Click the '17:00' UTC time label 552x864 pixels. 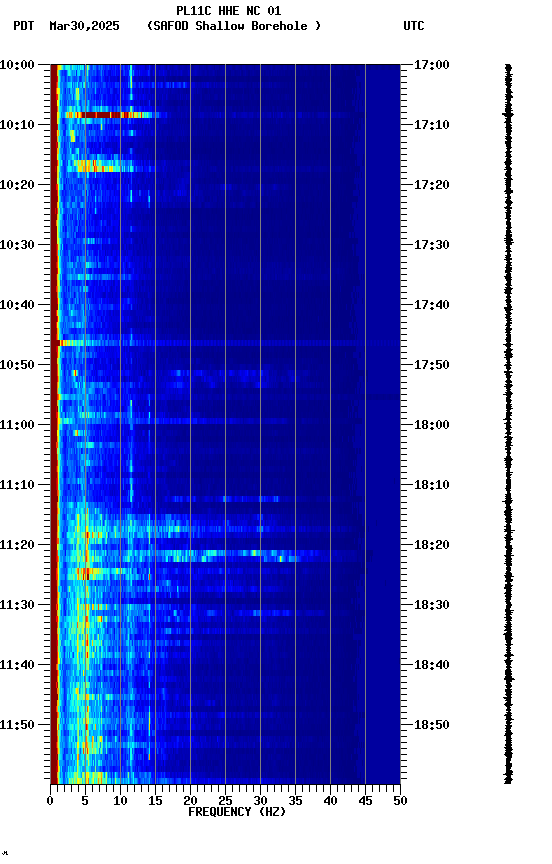click(x=432, y=65)
